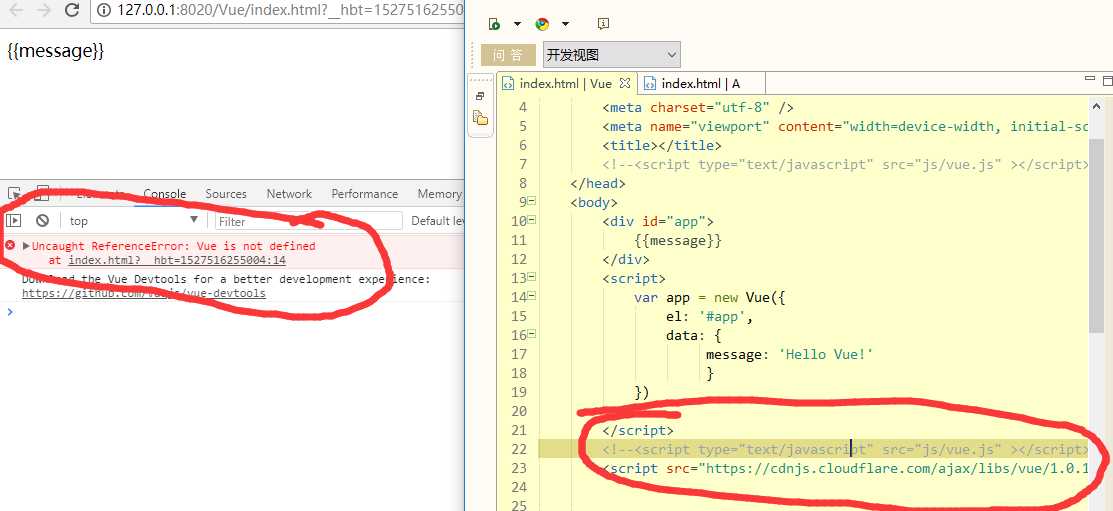
Task: Collapse the body fold marker on line 9
Action: click(x=532, y=202)
